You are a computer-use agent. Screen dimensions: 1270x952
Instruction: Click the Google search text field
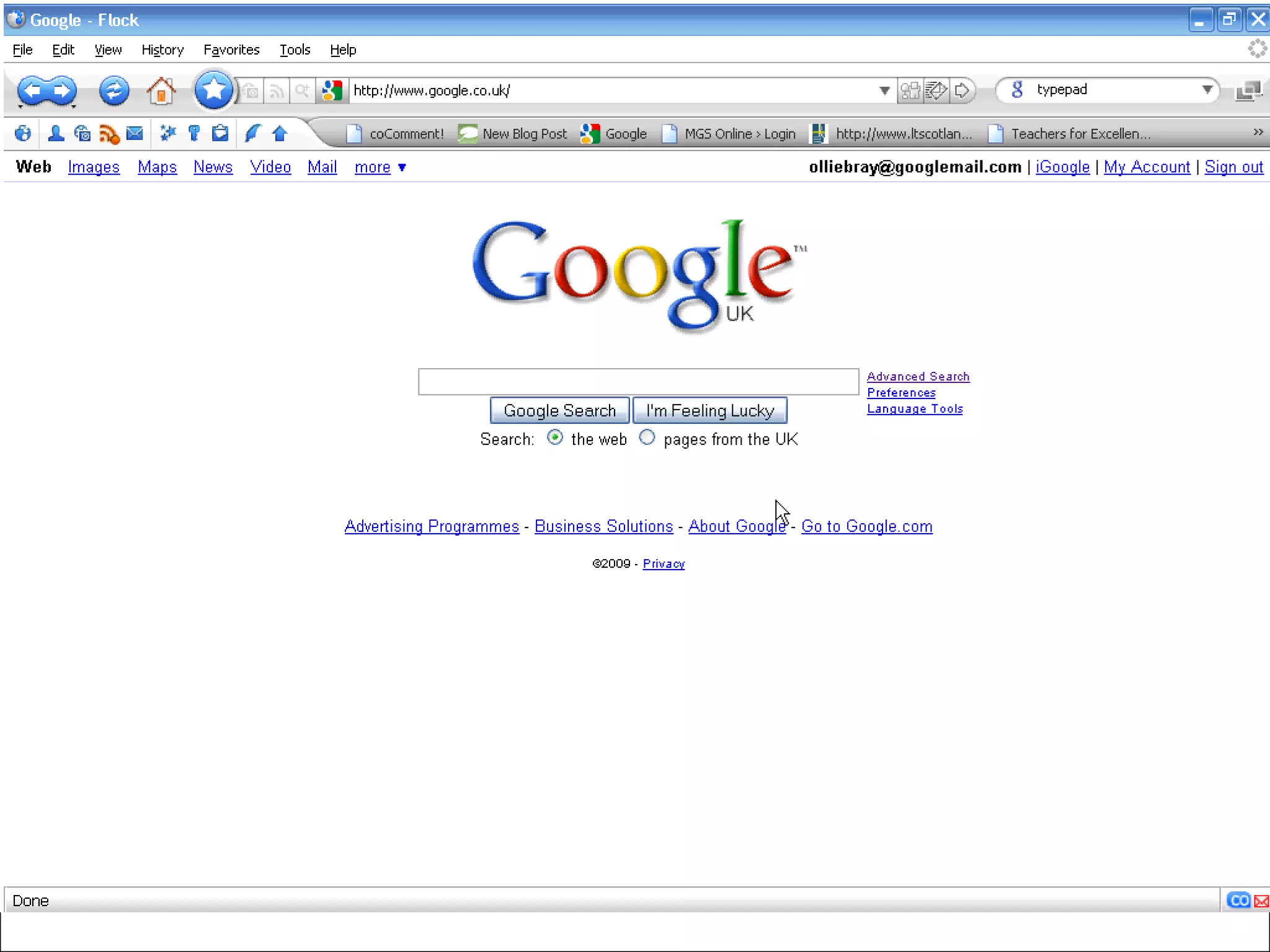(638, 381)
